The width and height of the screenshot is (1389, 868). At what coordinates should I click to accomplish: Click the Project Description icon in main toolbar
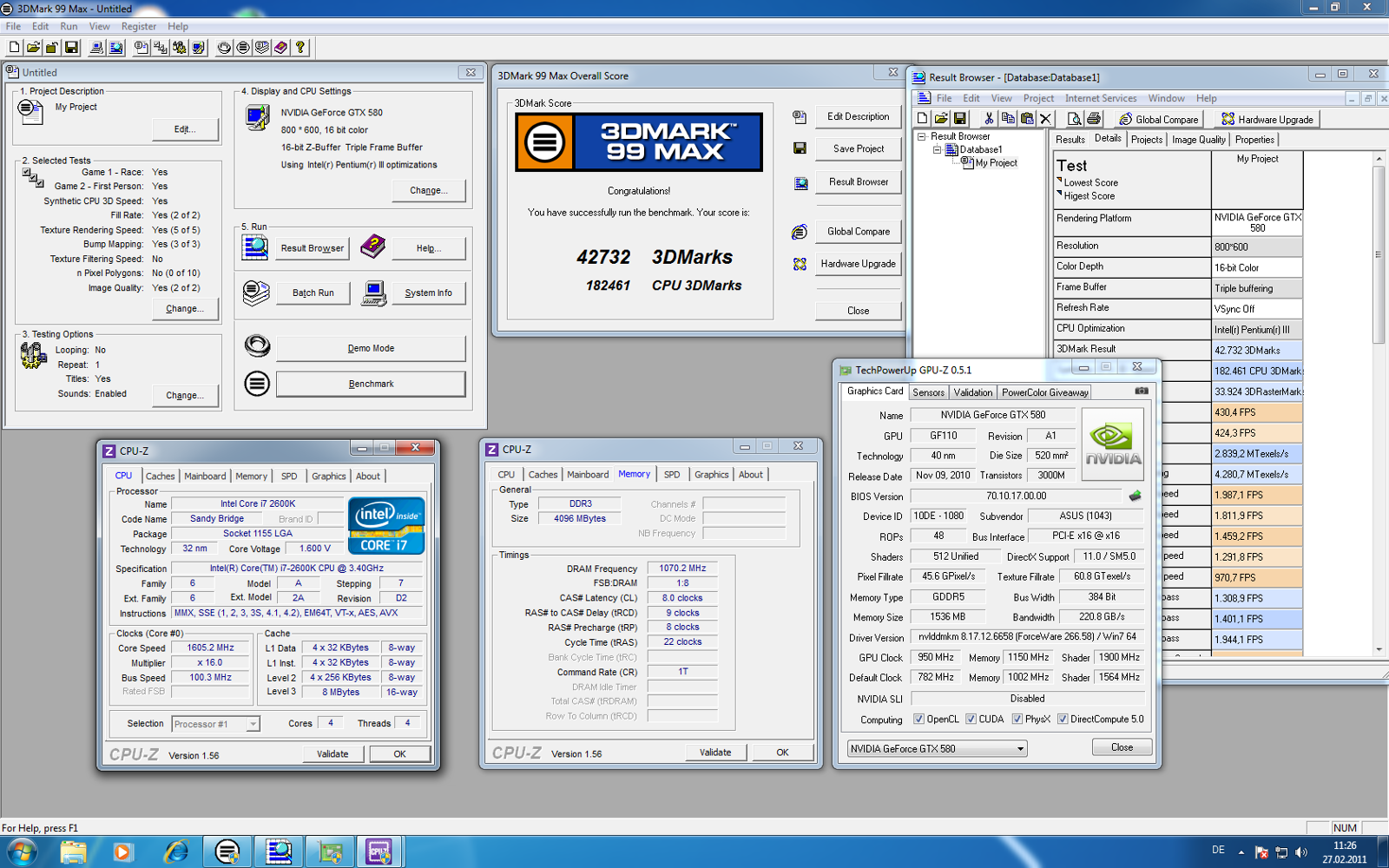tap(141, 48)
